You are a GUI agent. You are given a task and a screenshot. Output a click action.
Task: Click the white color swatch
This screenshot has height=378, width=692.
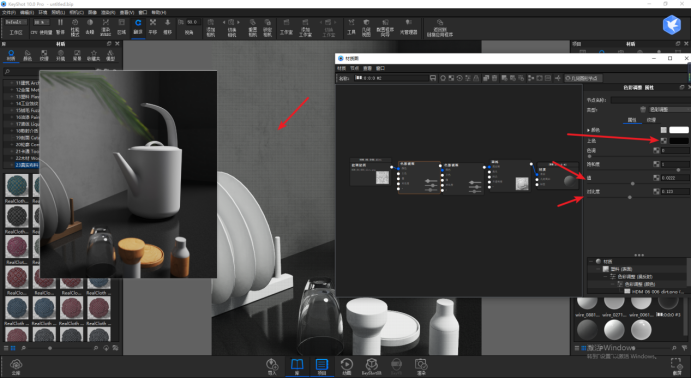[x=679, y=130]
